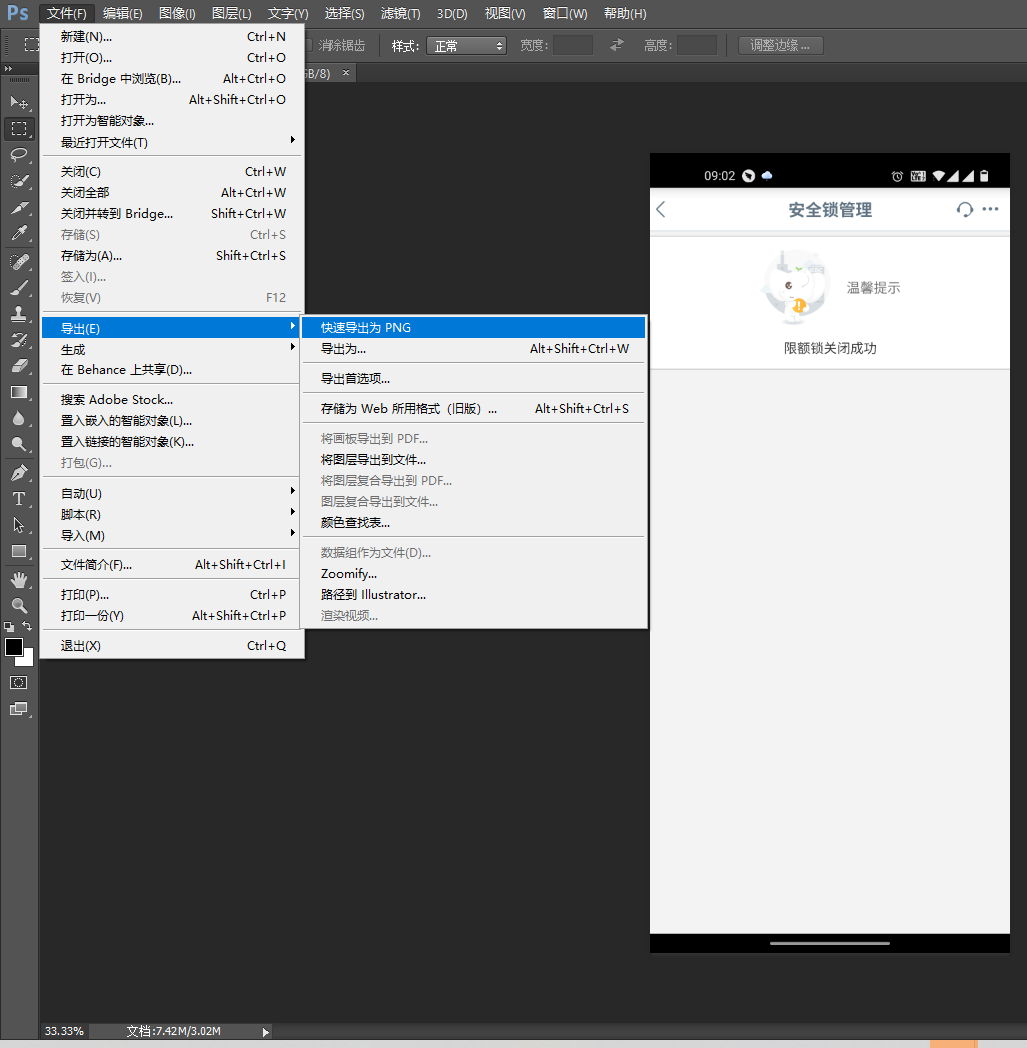The width and height of the screenshot is (1027, 1048).
Task: Swap foreground and background colors
Action: [x=28, y=626]
